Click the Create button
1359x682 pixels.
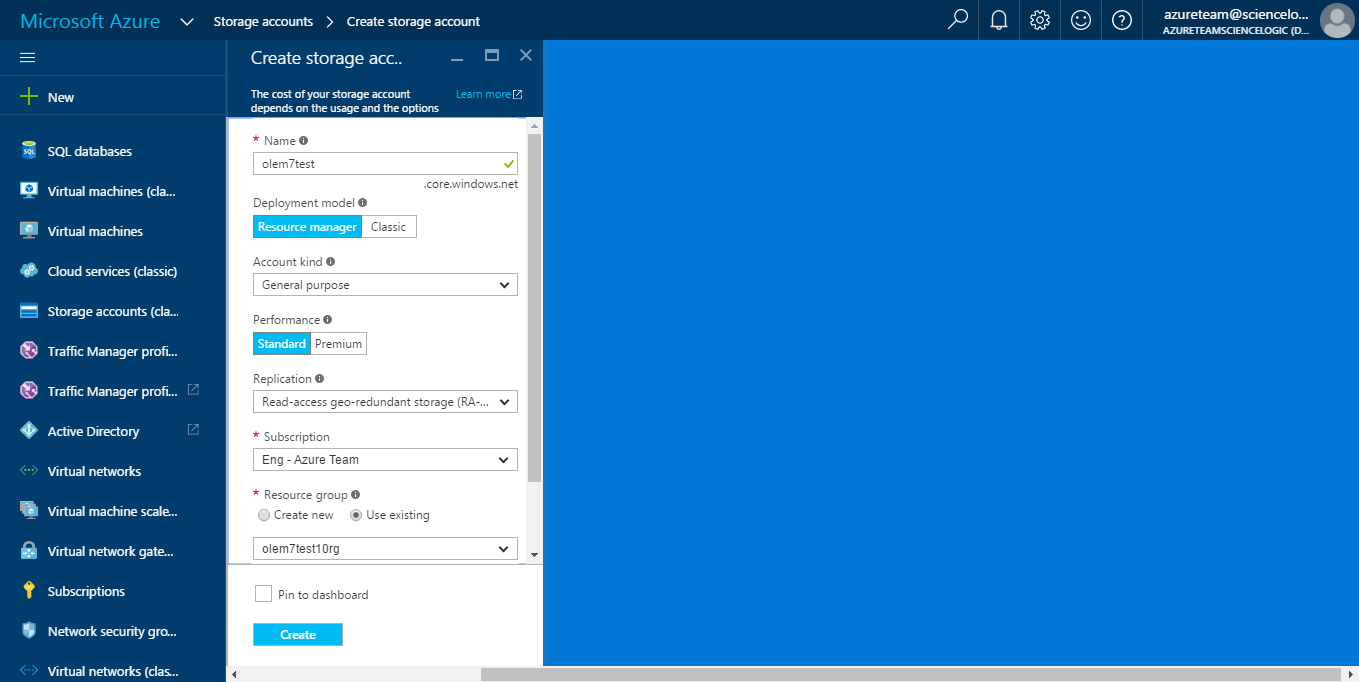(298, 635)
